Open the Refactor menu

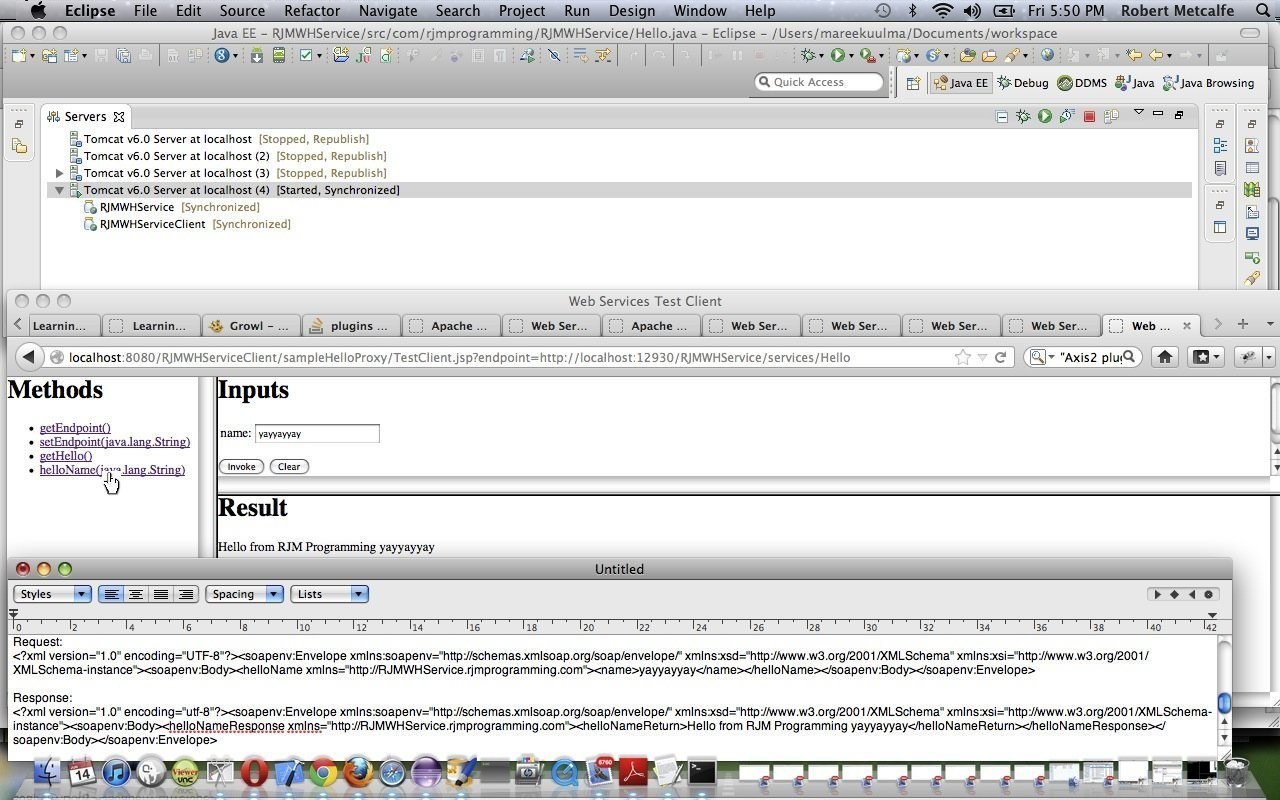point(312,11)
